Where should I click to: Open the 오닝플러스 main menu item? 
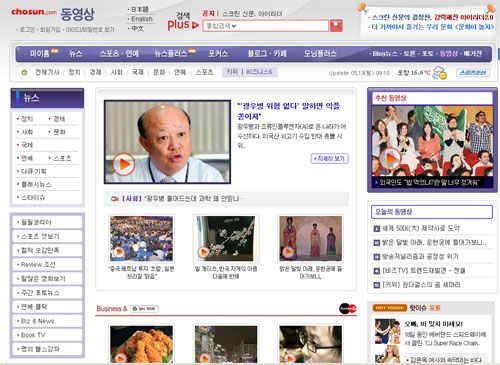320,54
